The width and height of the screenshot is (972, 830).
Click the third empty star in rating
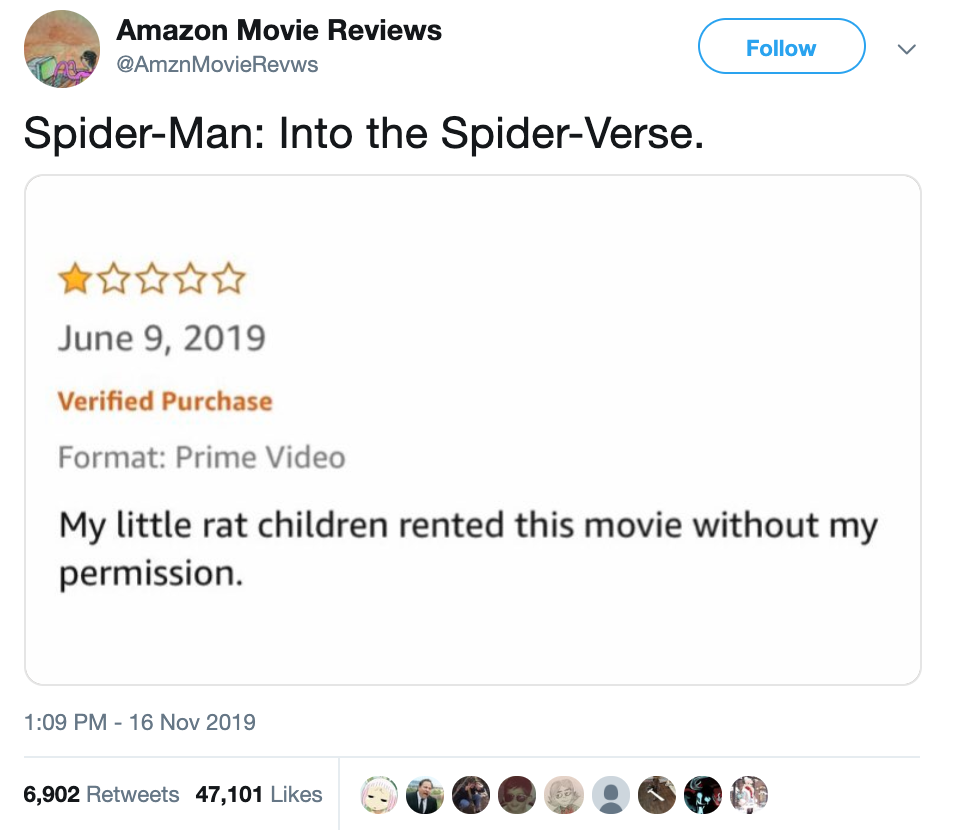click(x=152, y=279)
